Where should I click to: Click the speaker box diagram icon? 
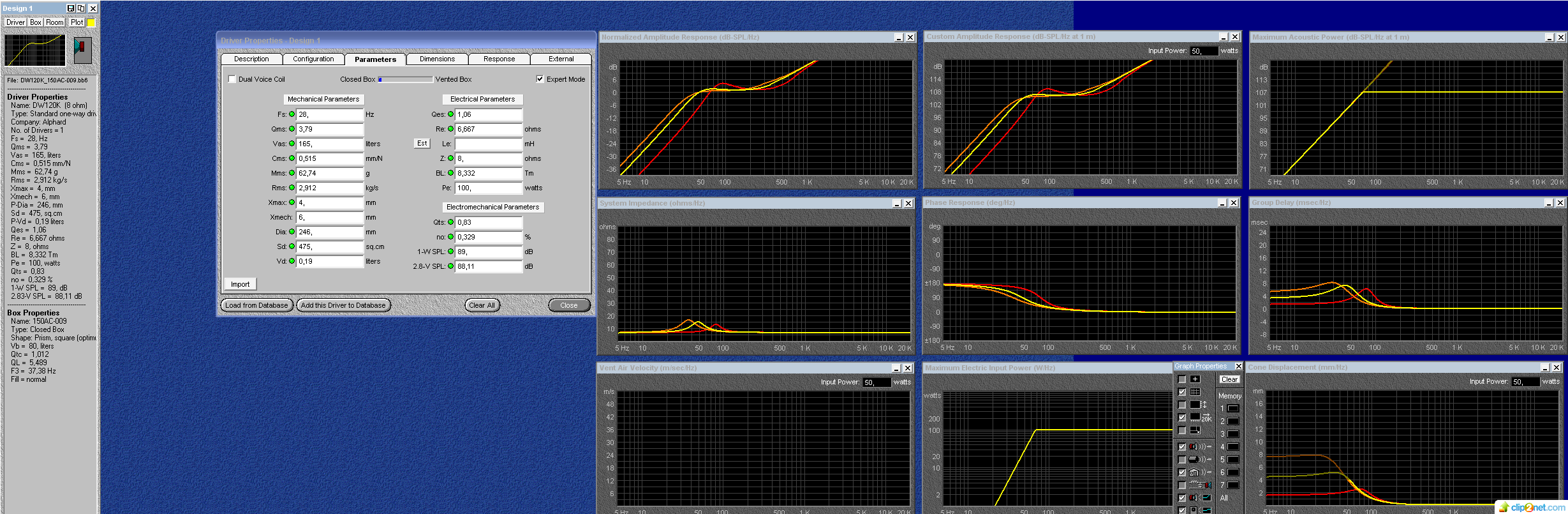pos(83,50)
